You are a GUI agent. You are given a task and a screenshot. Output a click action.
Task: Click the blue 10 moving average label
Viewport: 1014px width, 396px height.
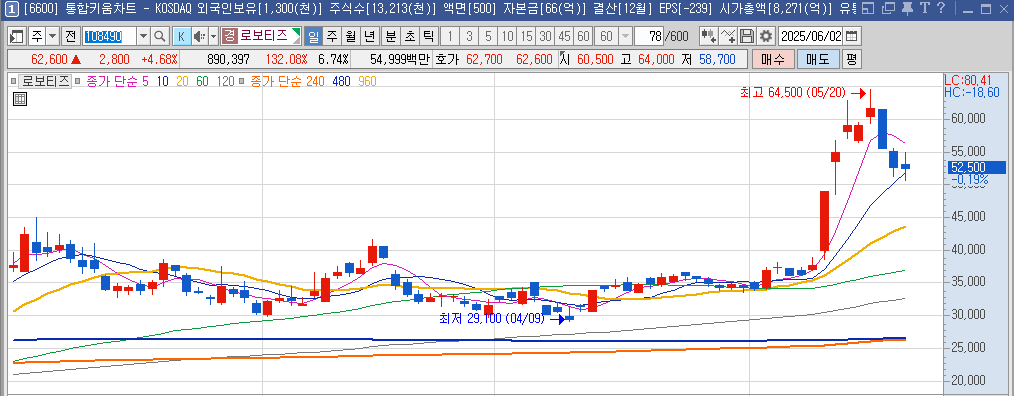point(162,82)
